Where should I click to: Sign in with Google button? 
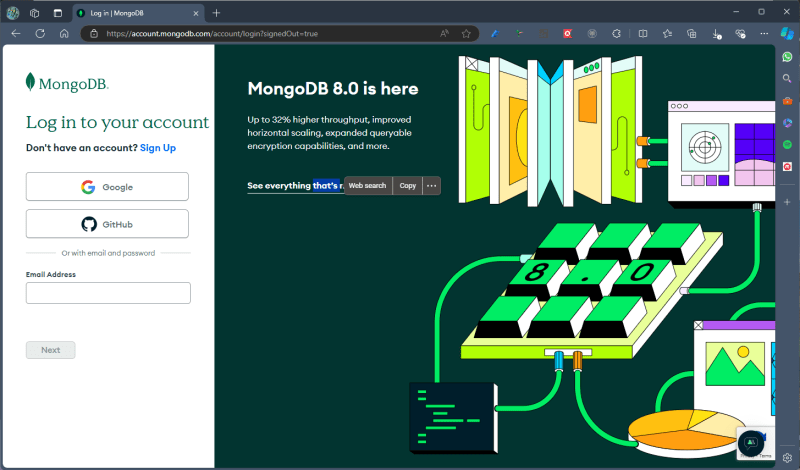107,187
